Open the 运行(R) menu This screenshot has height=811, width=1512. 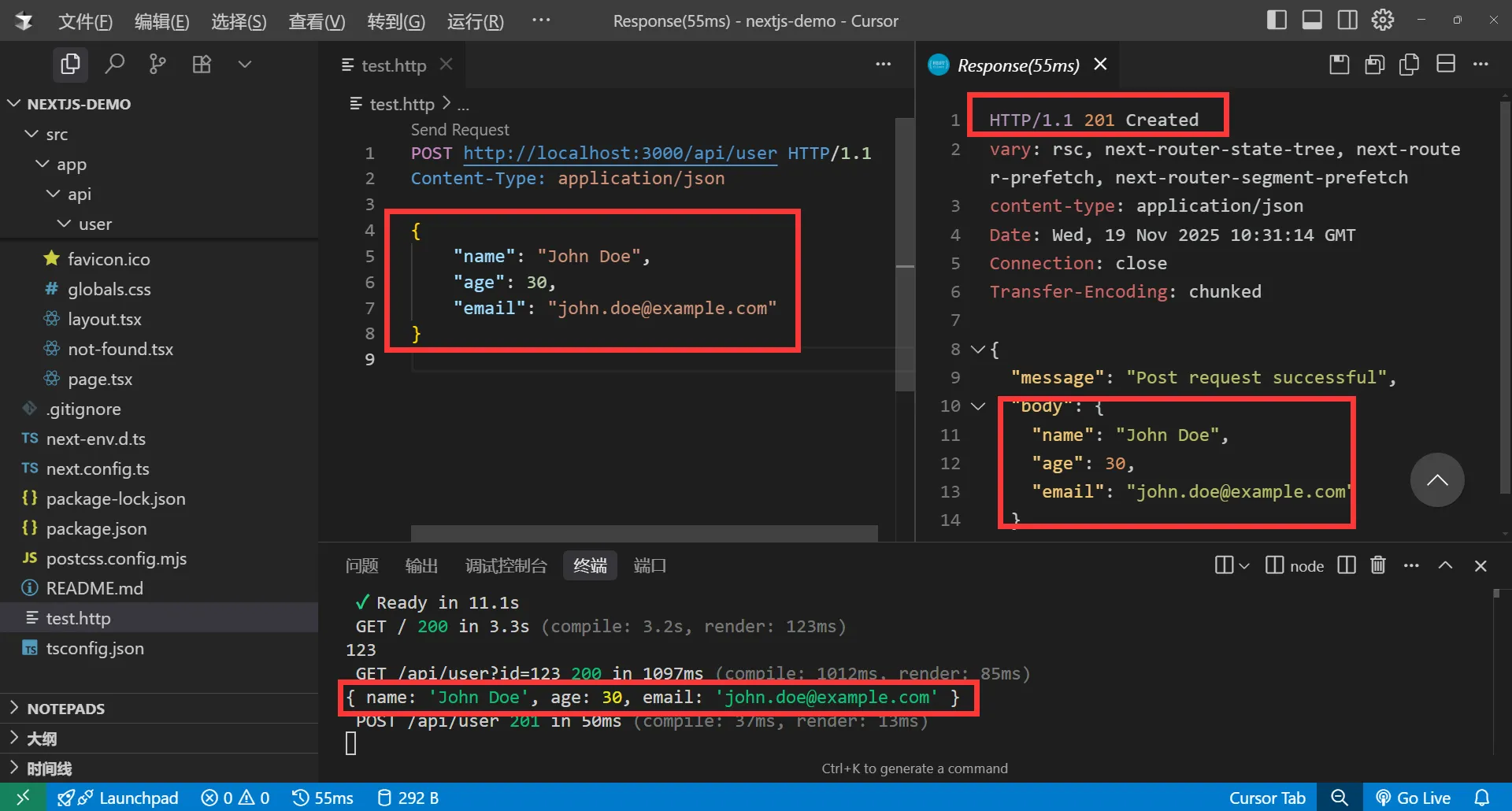tap(475, 21)
